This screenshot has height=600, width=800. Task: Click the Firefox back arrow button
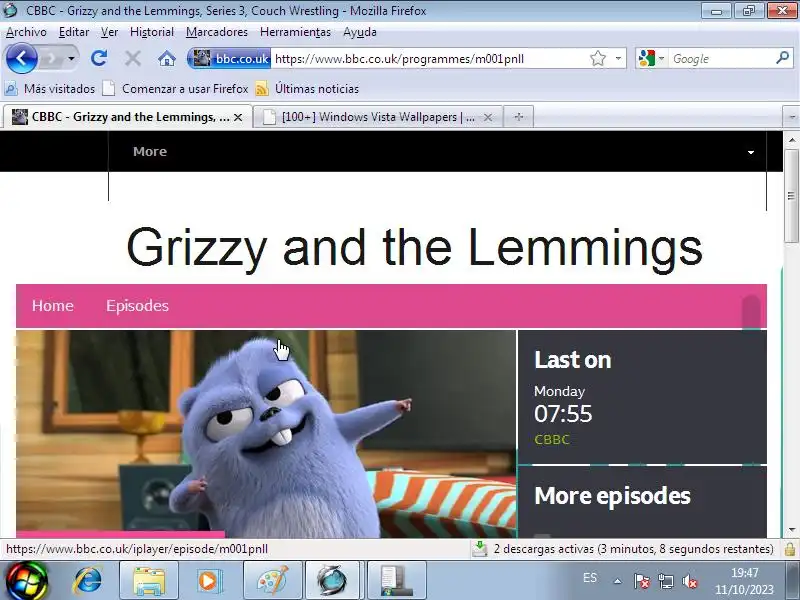21,59
